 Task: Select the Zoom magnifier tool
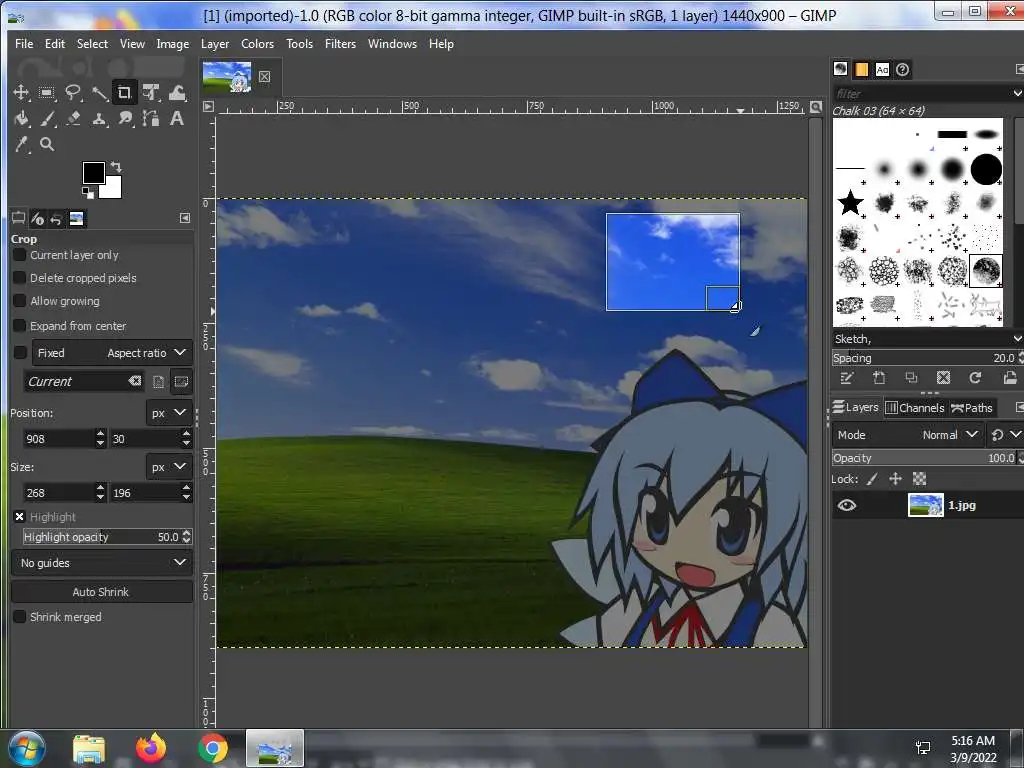[x=46, y=144]
